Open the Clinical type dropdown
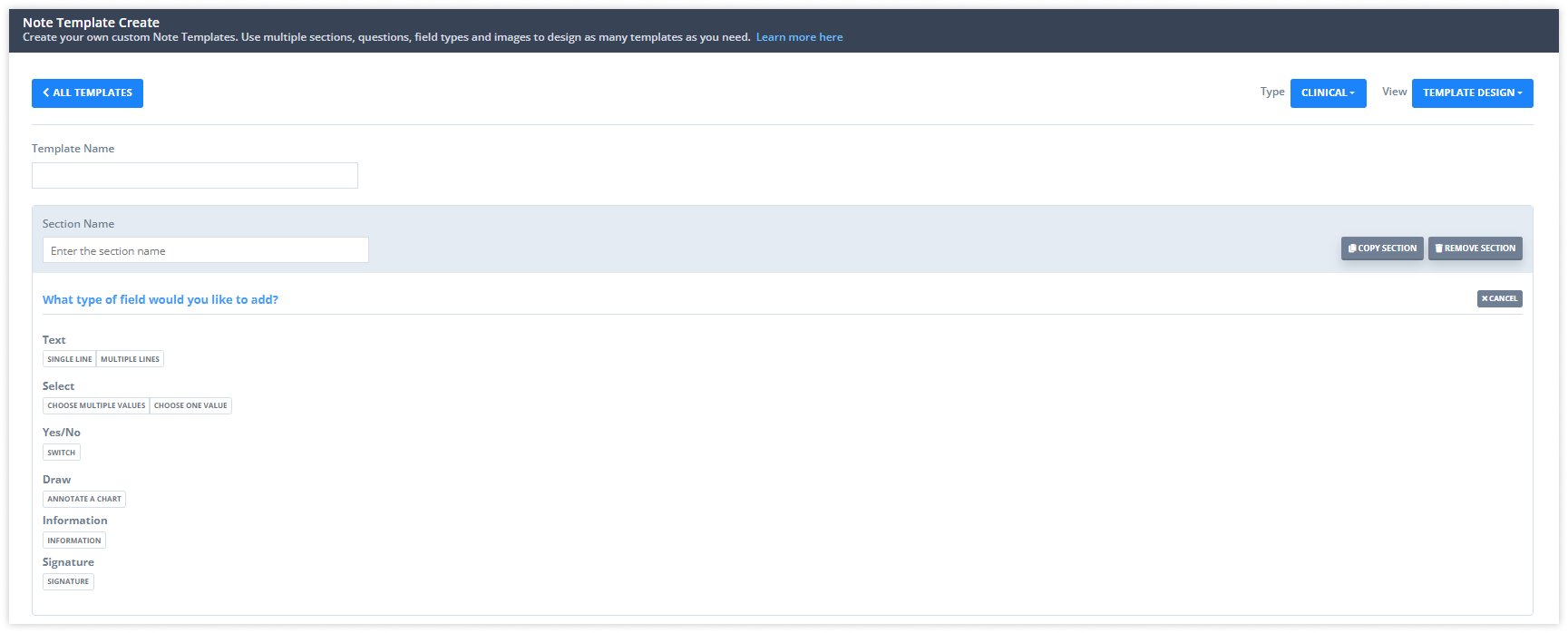 click(x=1328, y=93)
